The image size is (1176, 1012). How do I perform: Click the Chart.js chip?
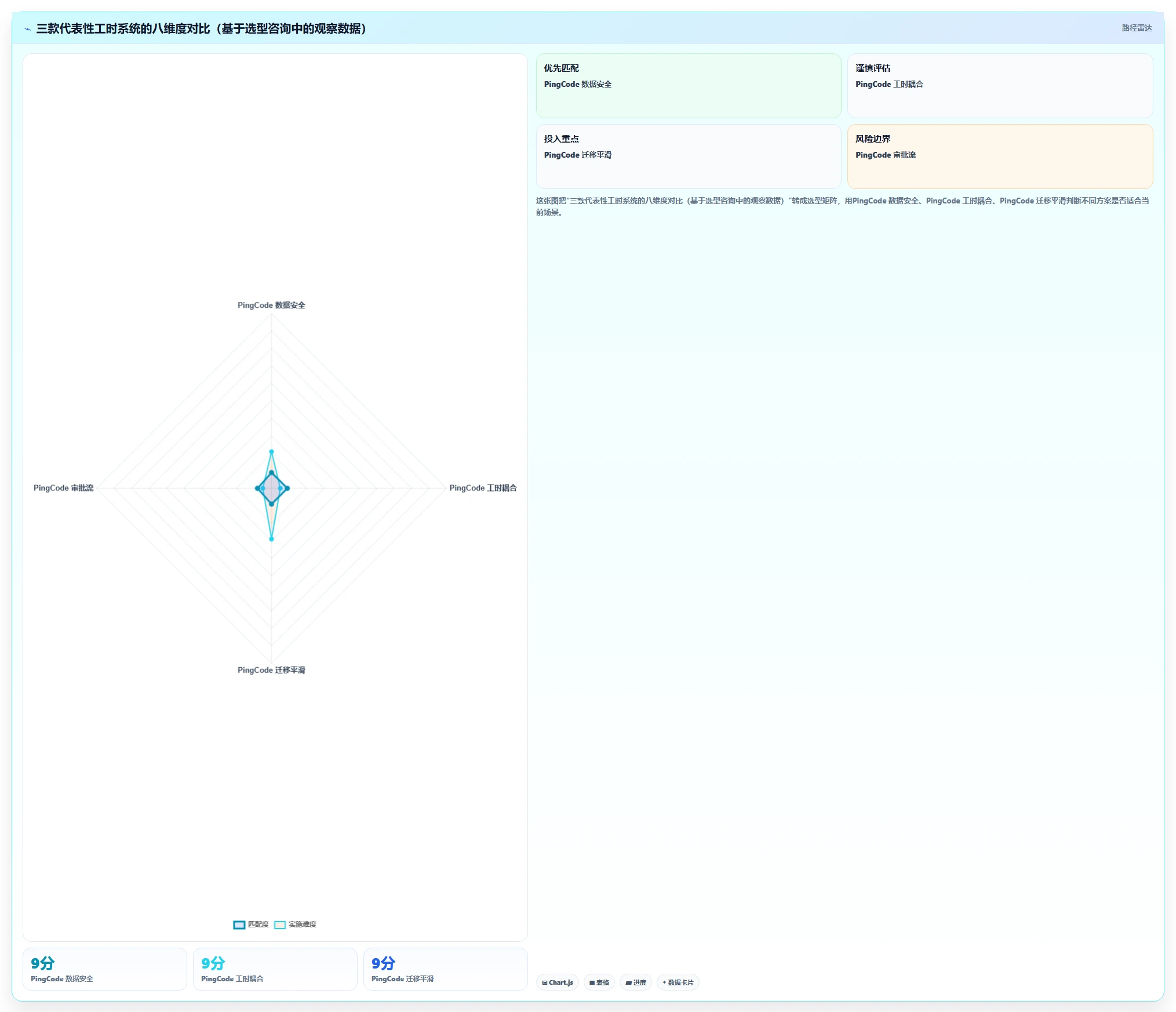[x=558, y=982]
